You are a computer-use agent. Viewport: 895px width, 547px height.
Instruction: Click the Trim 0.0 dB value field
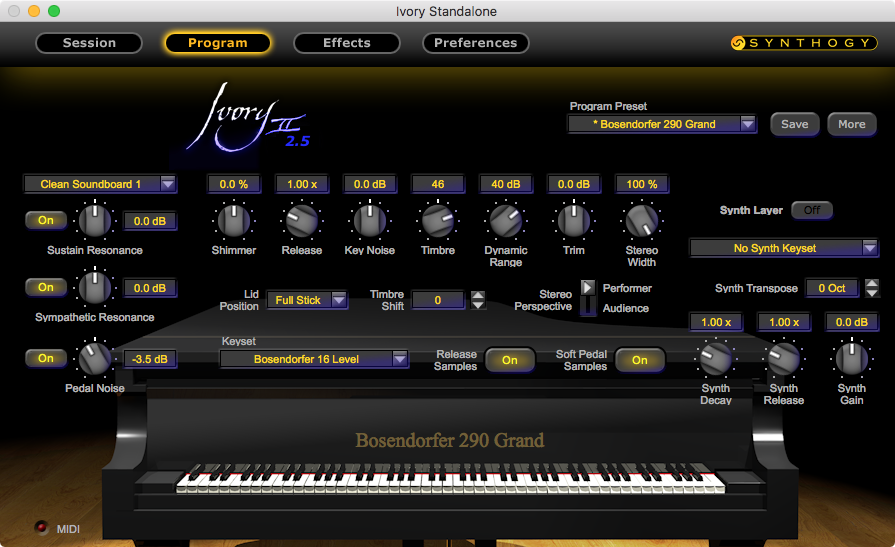[574, 184]
